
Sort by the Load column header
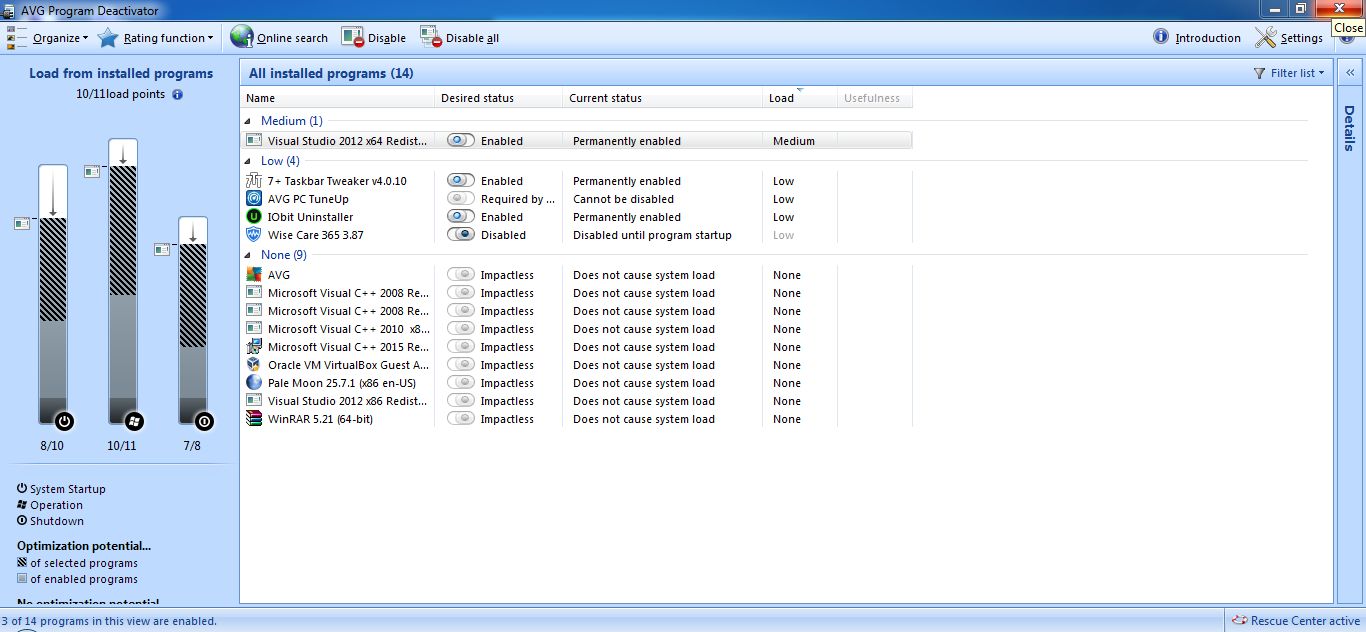coord(800,98)
